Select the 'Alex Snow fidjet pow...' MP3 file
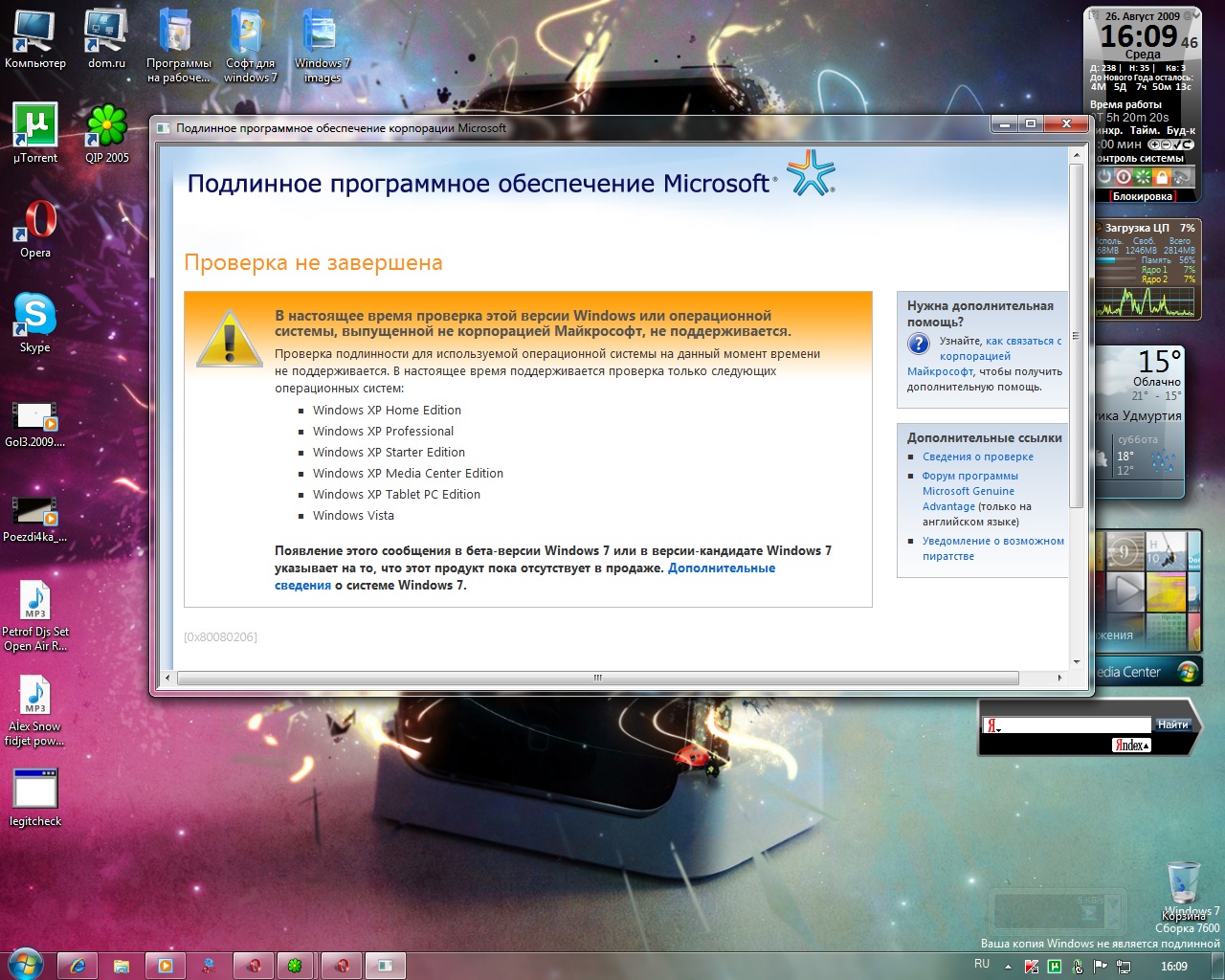This screenshot has width=1225, height=980. [x=35, y=710]
